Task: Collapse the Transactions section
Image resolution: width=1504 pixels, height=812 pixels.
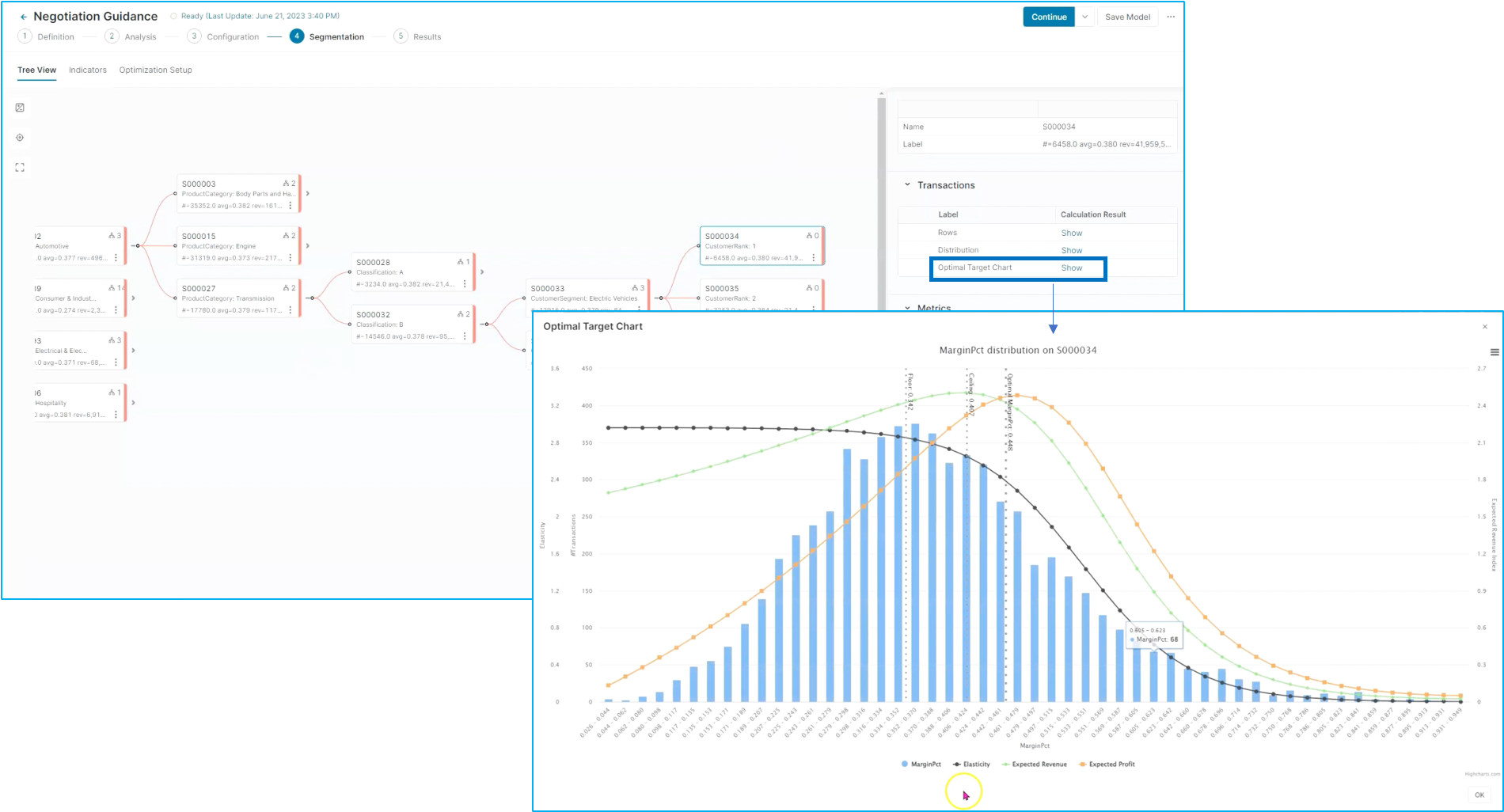Action: click(908, 185)
